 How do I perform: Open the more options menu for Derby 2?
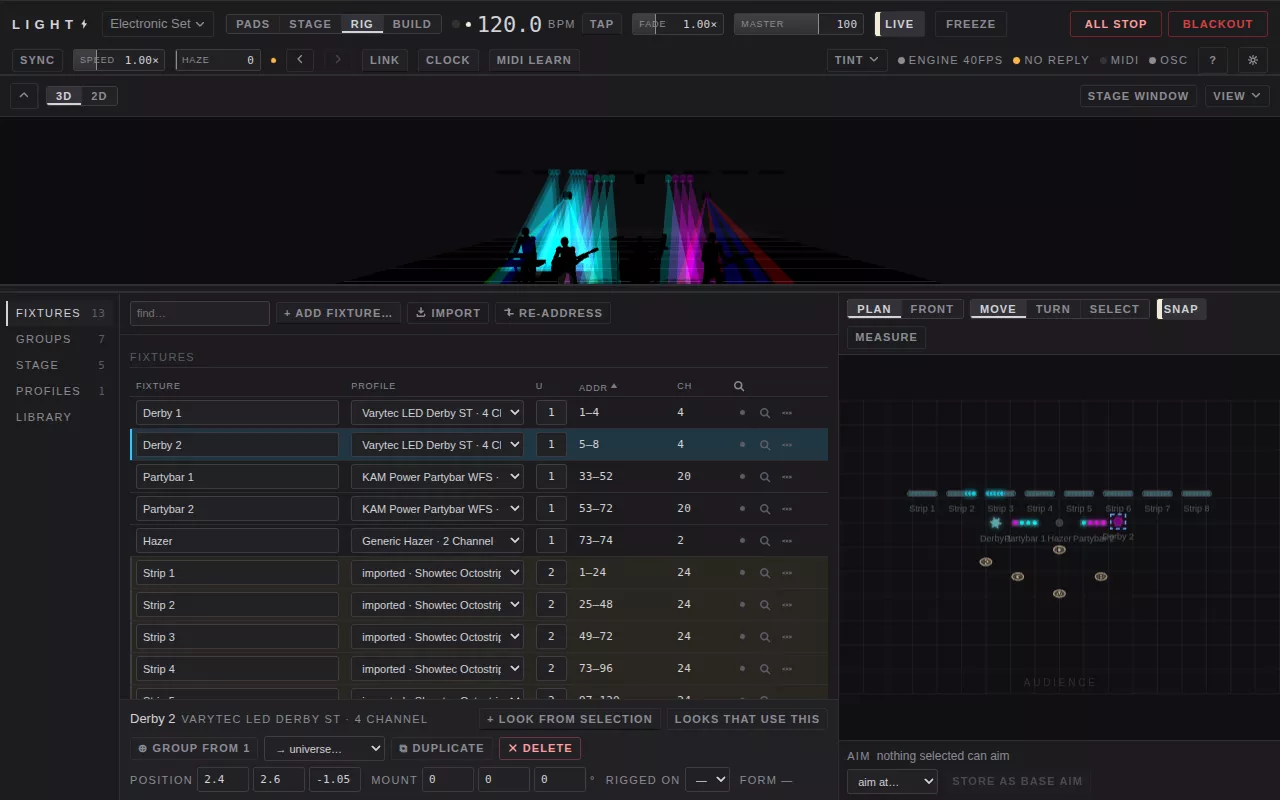click(787, 445)
